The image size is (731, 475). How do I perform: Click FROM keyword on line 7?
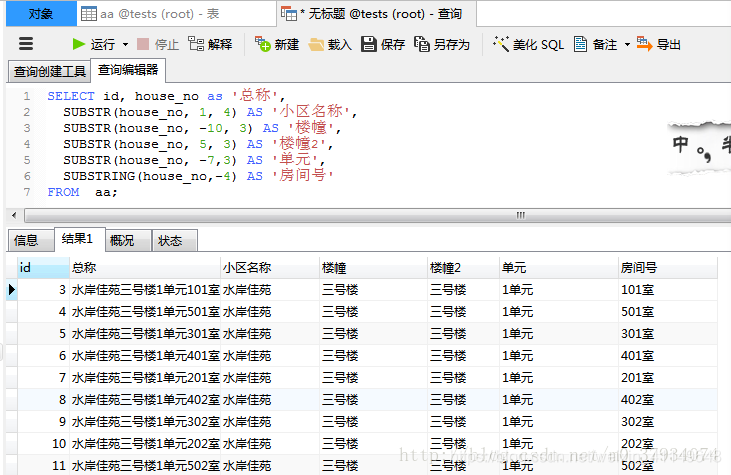[63, 192]
